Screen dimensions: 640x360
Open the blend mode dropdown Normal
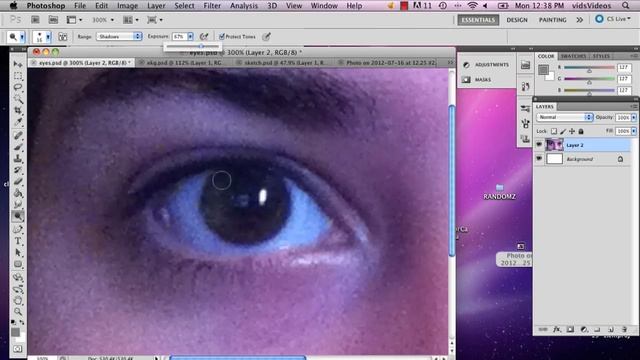(564, 117)
